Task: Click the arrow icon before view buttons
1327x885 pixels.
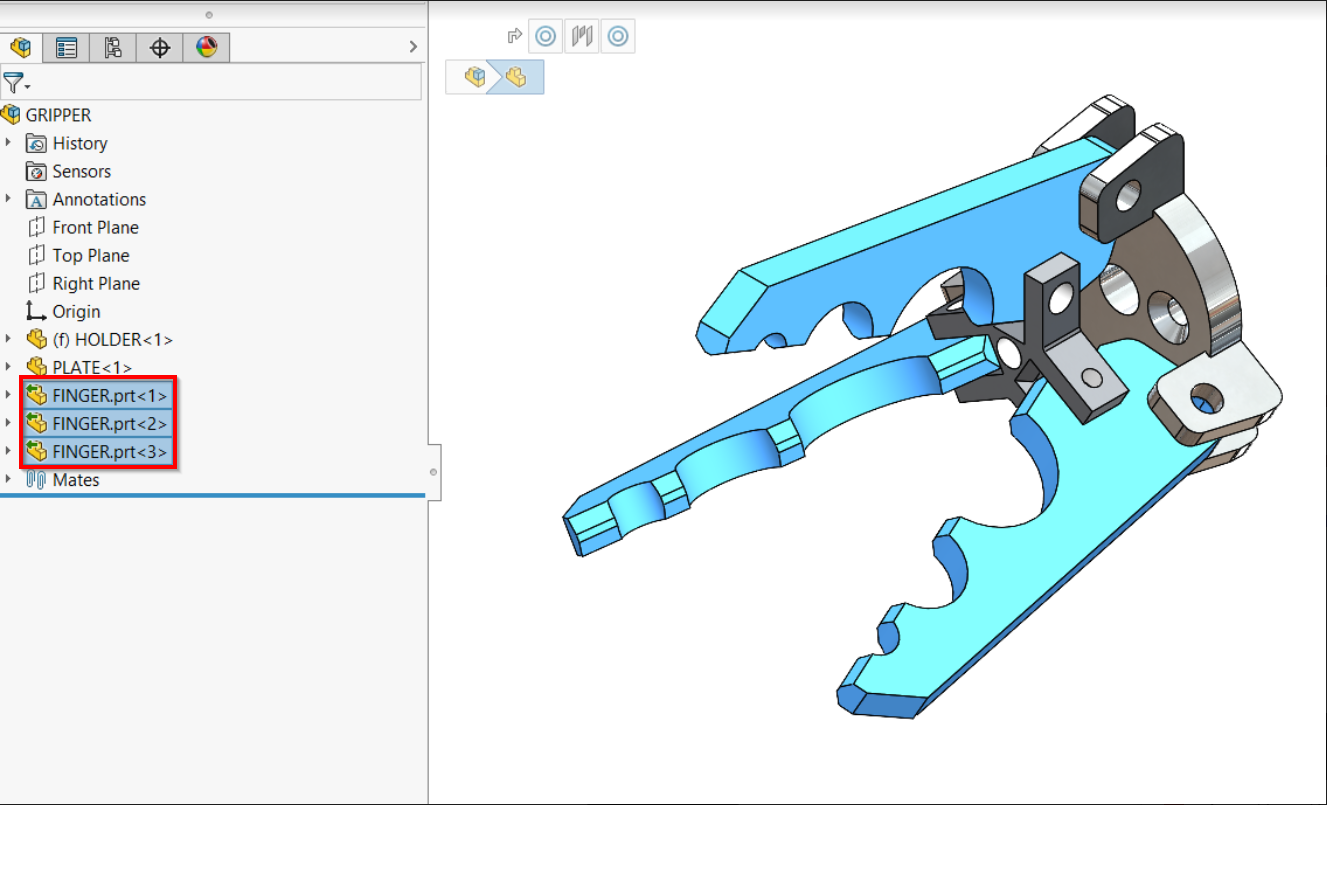Action: tap(515, 37)
